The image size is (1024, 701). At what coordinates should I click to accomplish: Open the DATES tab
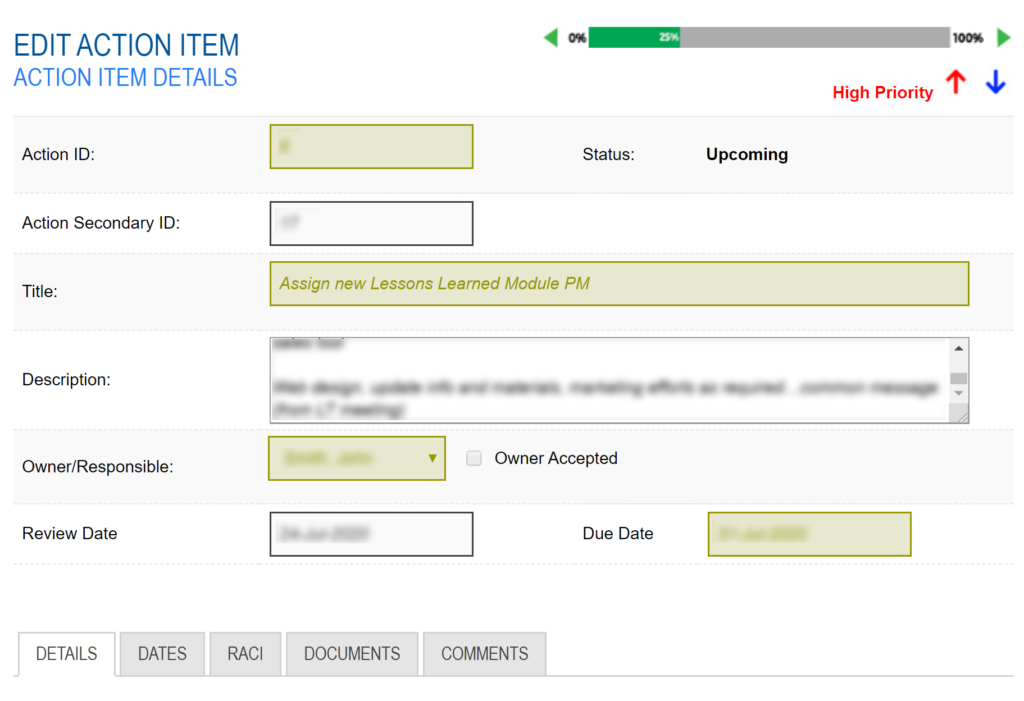coord(162,654)
